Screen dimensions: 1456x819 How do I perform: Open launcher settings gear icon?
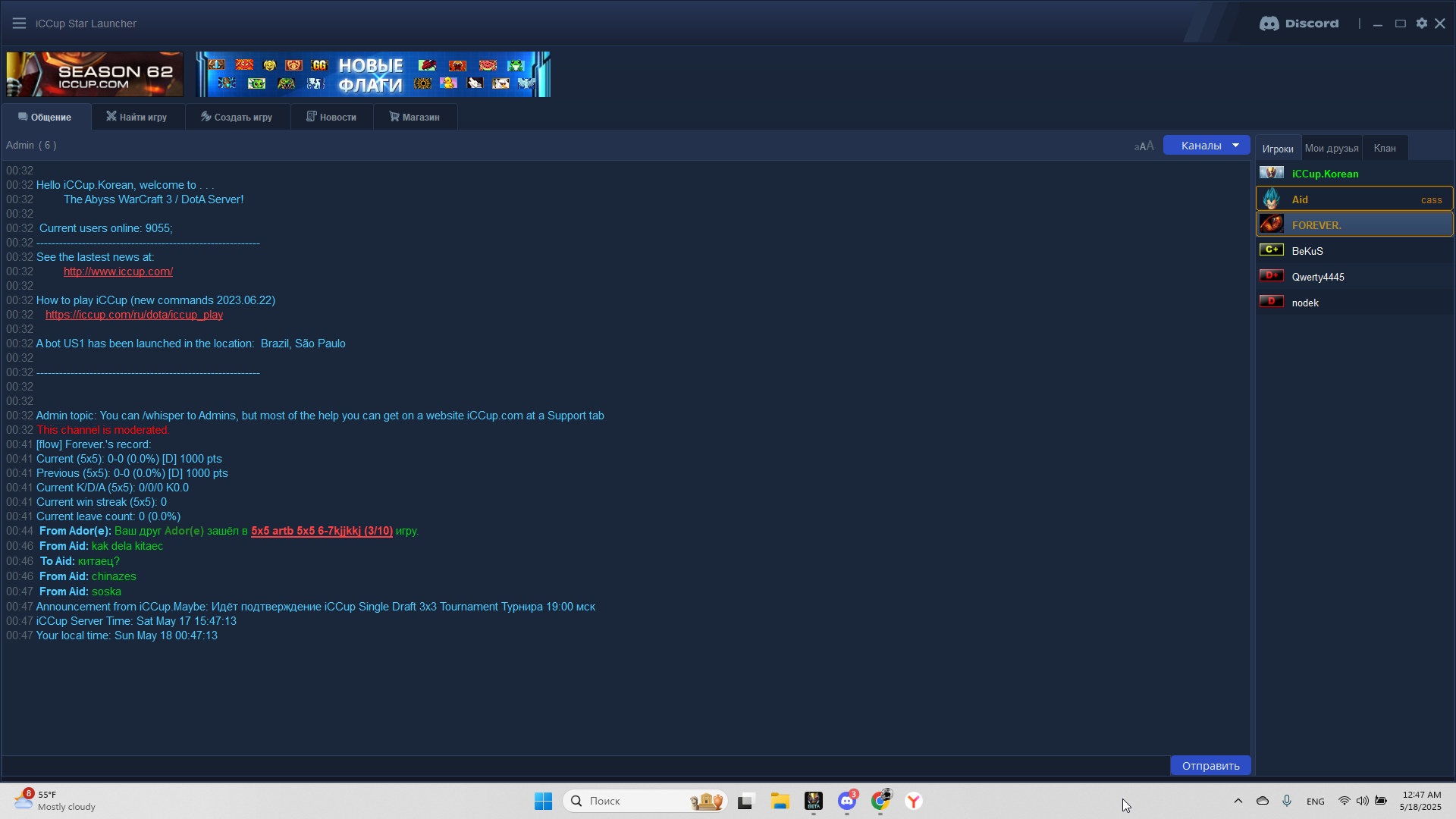coord(1422,24)
